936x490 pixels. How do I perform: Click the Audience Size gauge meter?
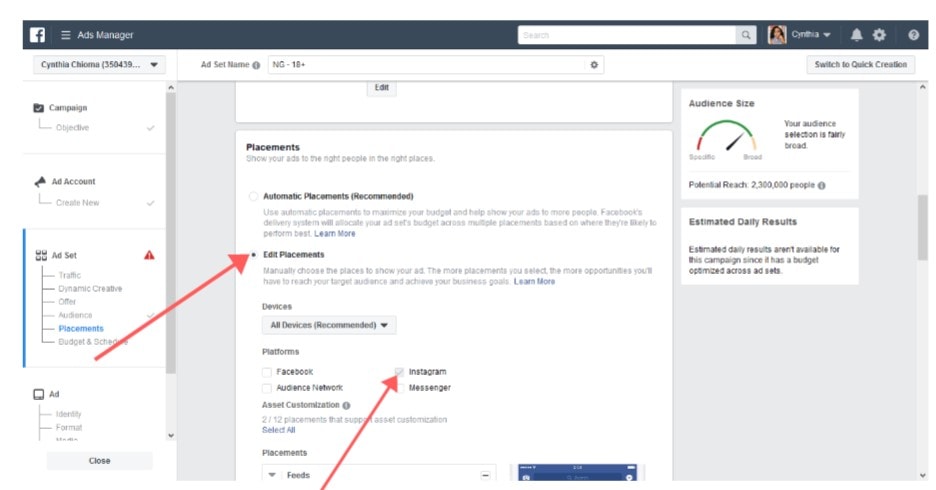(726, 136)
